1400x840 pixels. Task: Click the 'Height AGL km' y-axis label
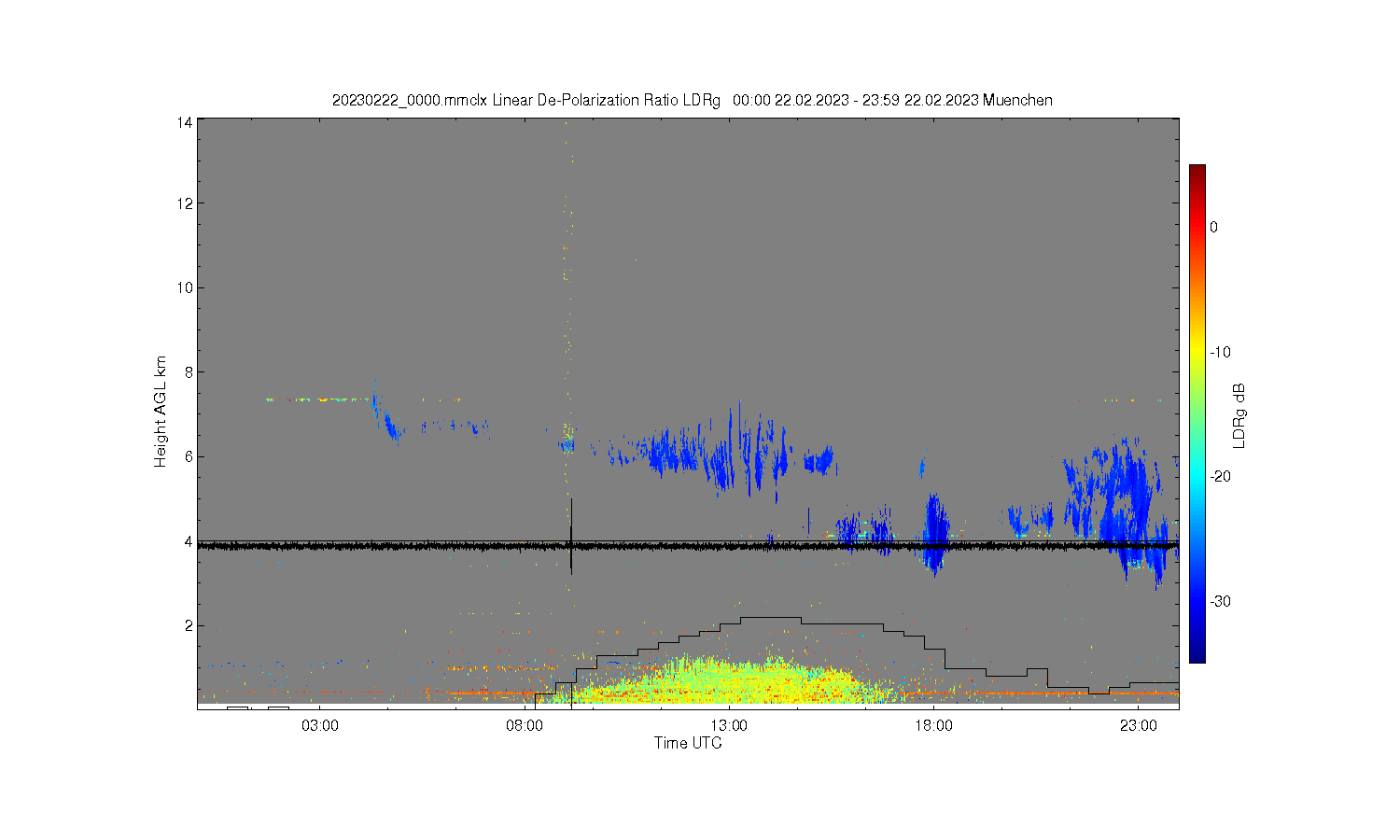(x=161, y=412)
